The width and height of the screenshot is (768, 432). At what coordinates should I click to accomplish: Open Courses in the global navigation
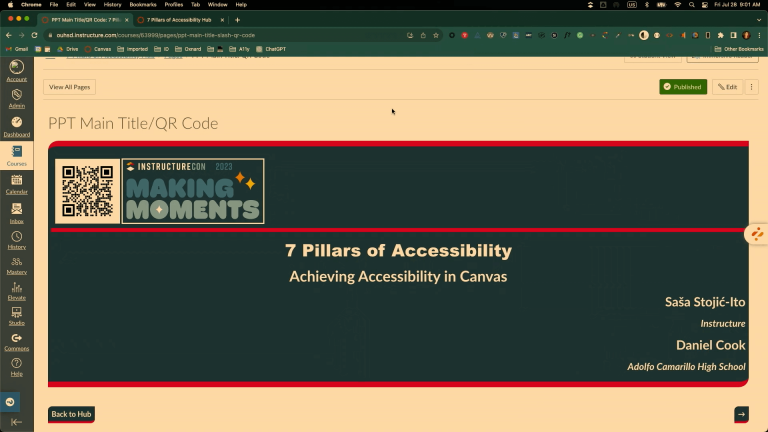tap(17, 156)
